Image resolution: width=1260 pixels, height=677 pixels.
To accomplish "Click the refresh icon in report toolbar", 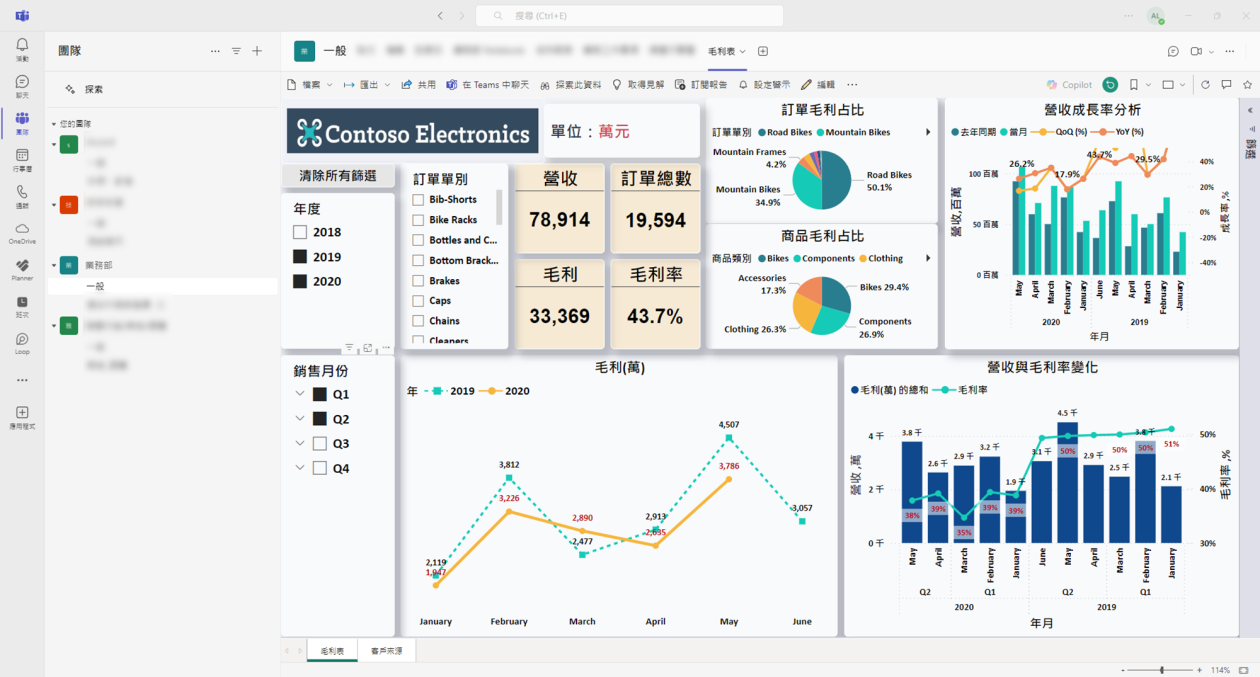I will click(1205, 85).
